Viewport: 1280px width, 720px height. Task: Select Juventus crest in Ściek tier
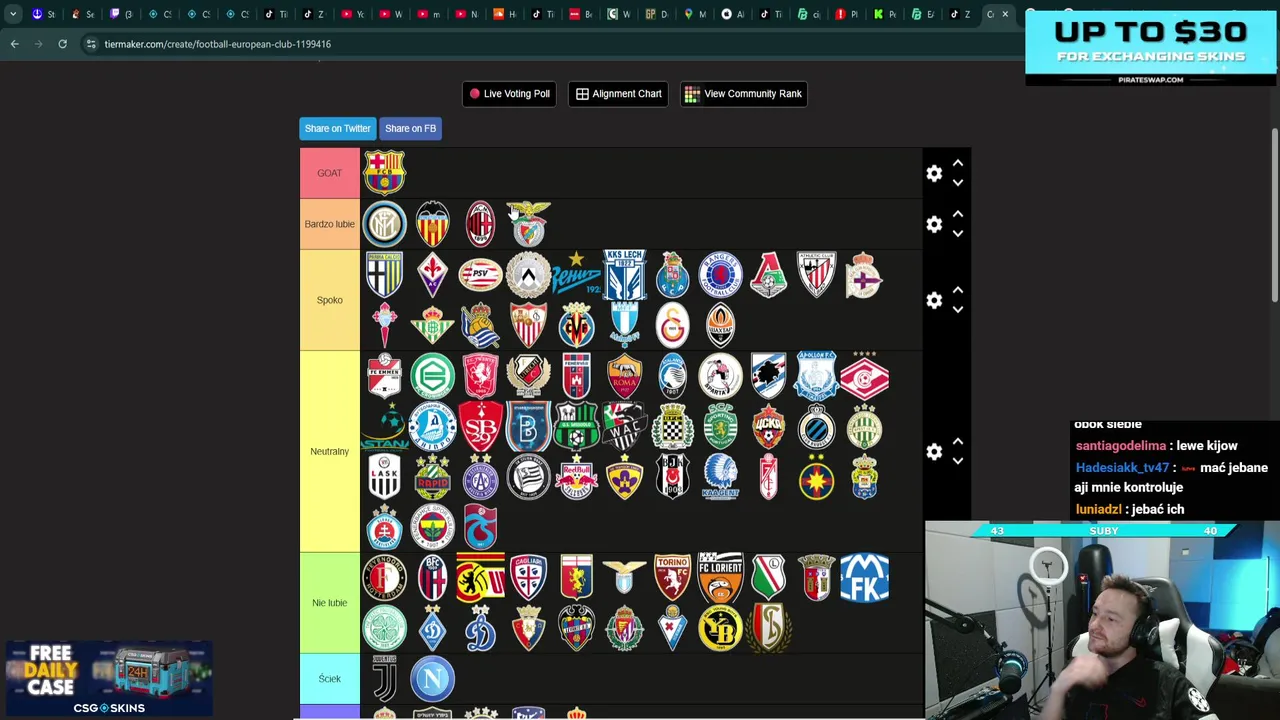pos(384,679)
